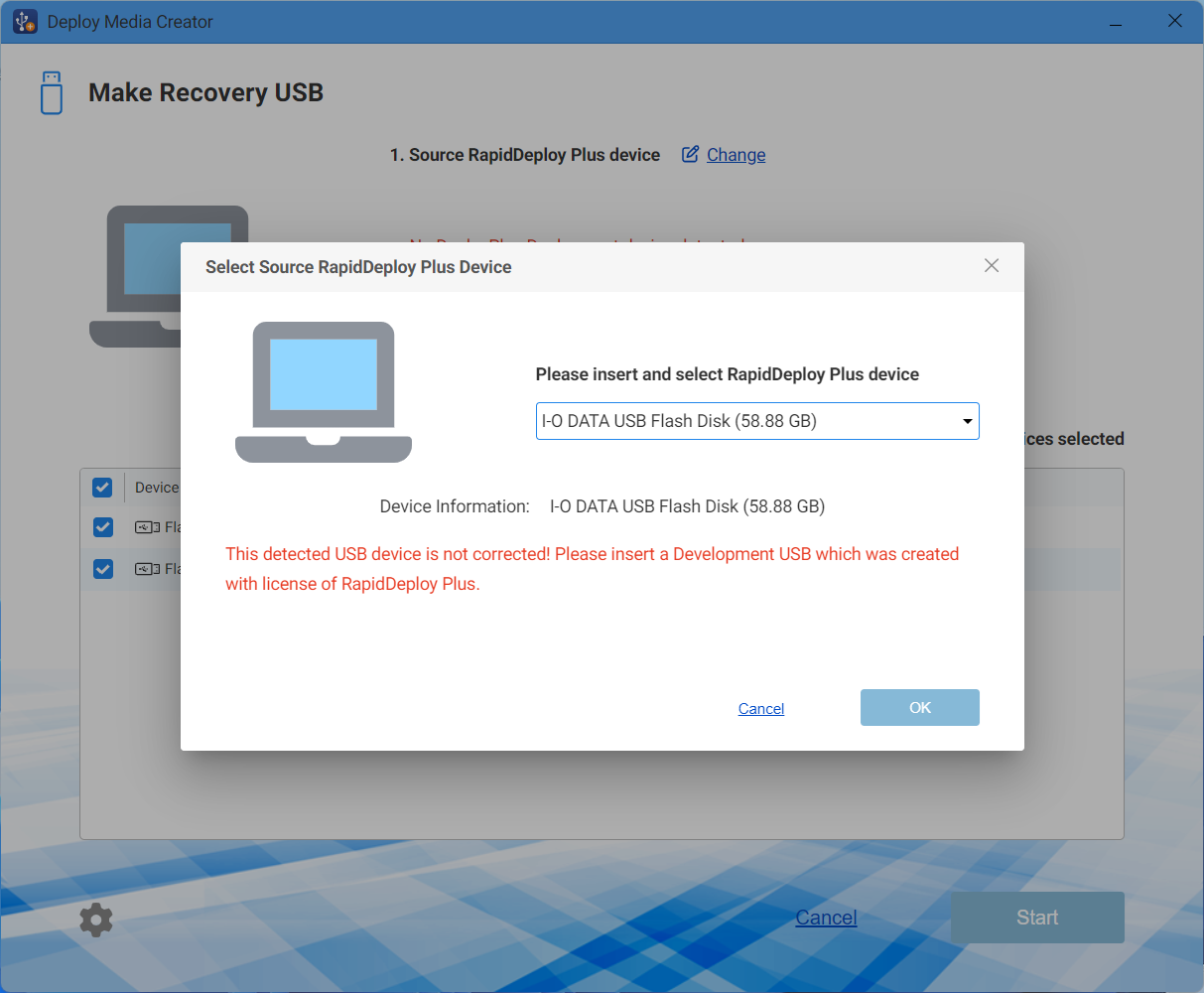
Task: Click the dialog title 'Select Source RapidDeploy Plus Device'
Action: [358, 267]
